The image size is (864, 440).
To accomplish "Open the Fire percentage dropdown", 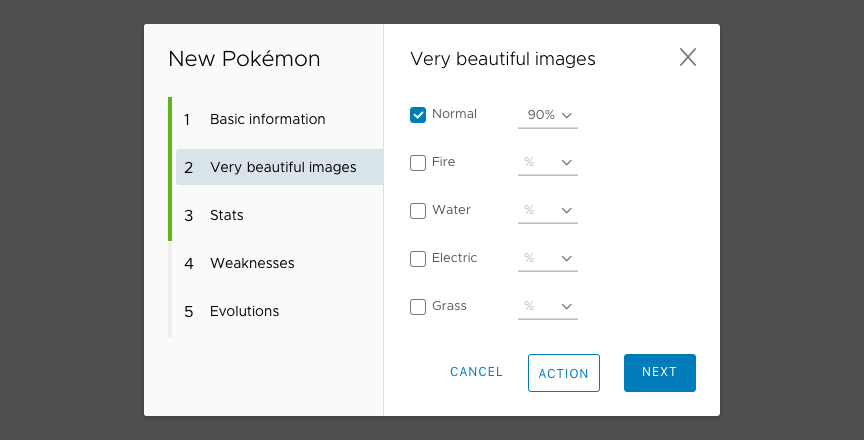I will (x=548, y=163).
